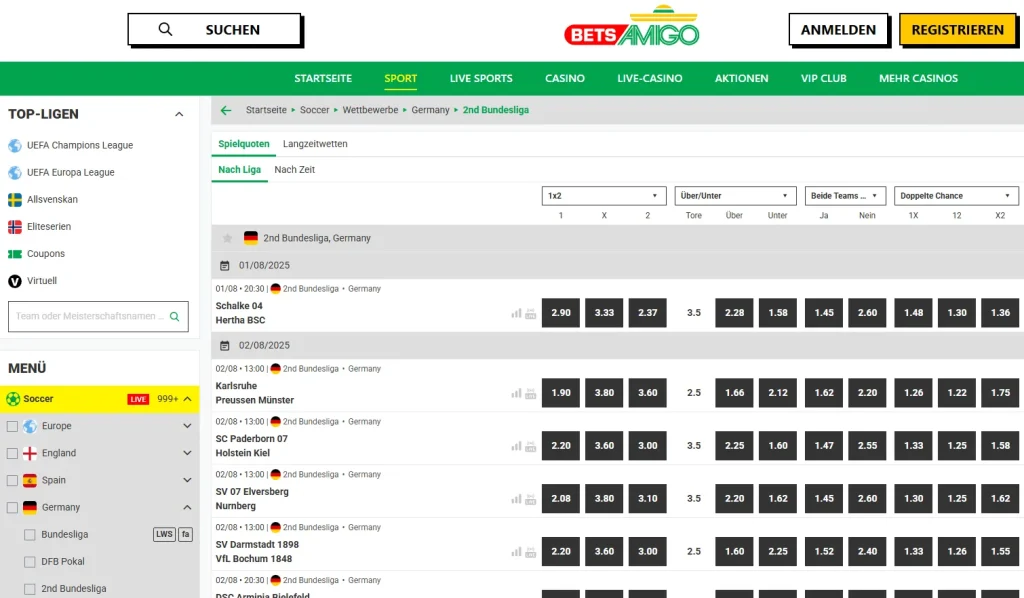Open statistics icon for Karlsruhe match
Viewport: 1024px width, 598px height.
pyautogui.click(x=516, y=393)
